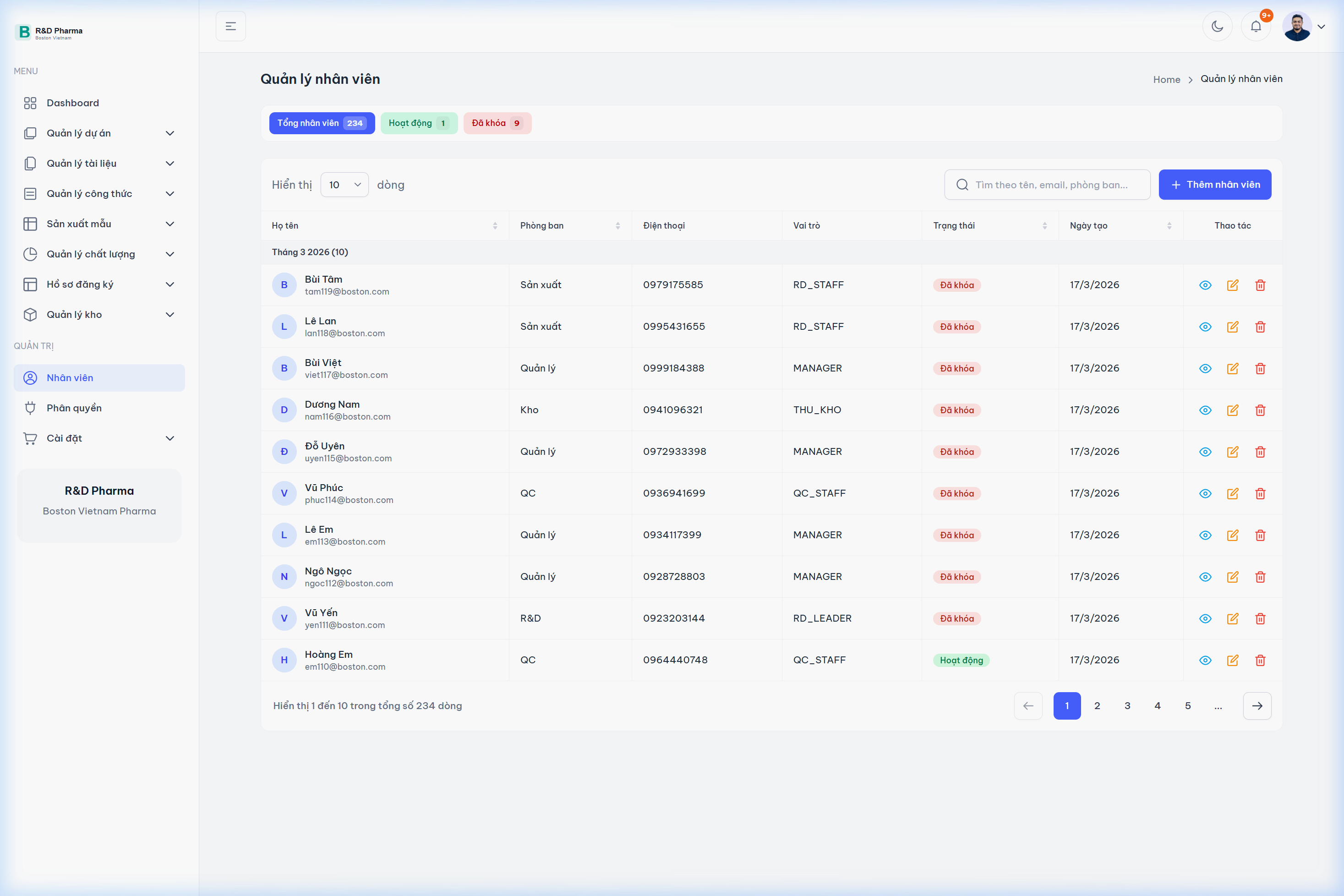Open the hamburger menu toggle

point(230,26)
